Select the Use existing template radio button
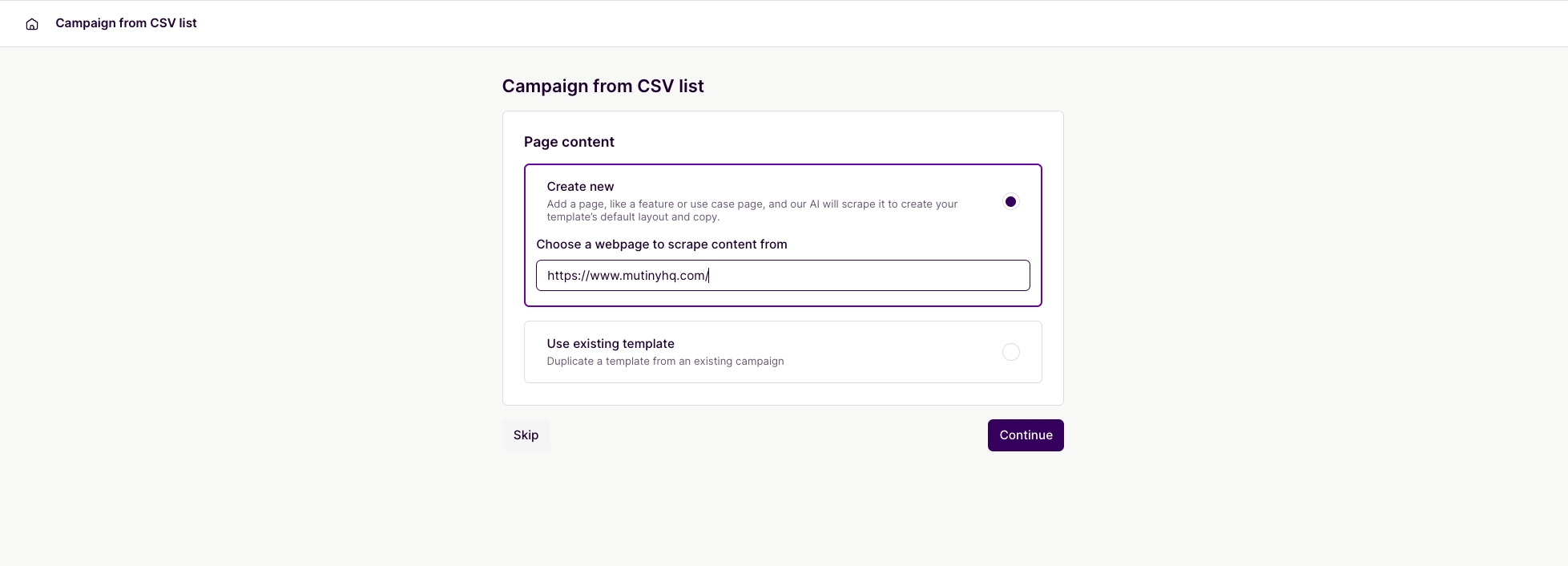1568x566 pixels. (1010, 352)
